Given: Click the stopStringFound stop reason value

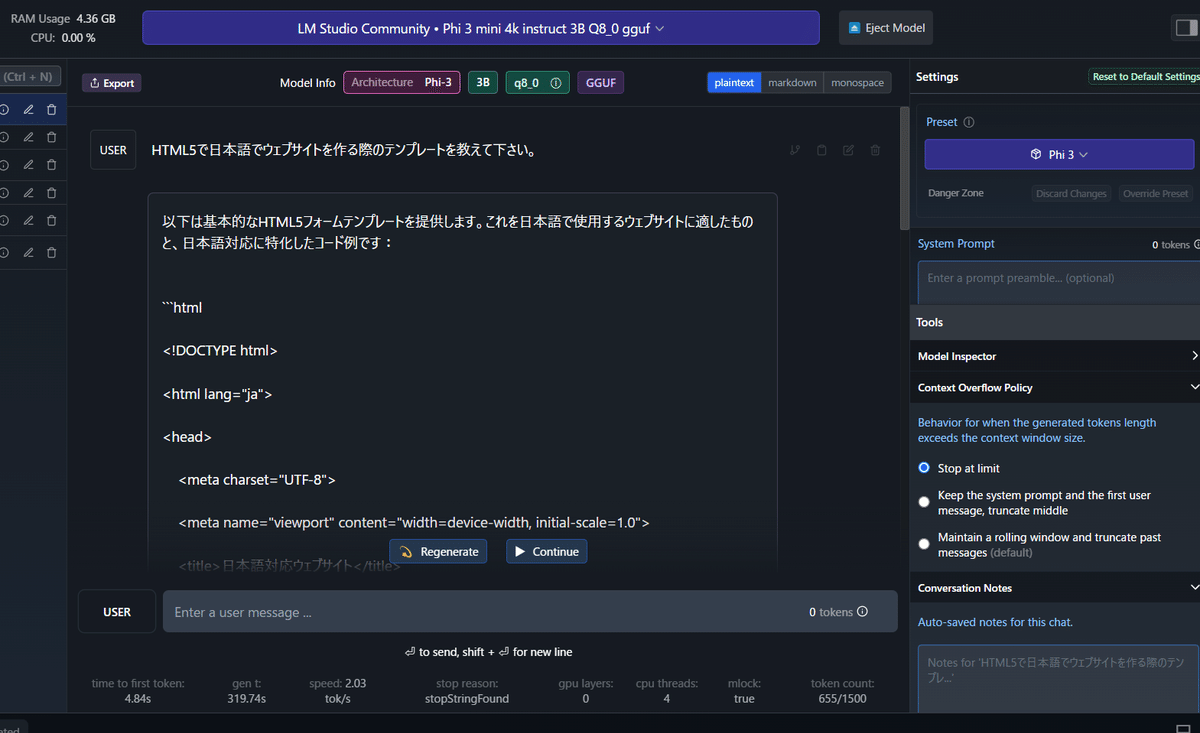Looking at the screenshot, I should (x=467, y=699).
